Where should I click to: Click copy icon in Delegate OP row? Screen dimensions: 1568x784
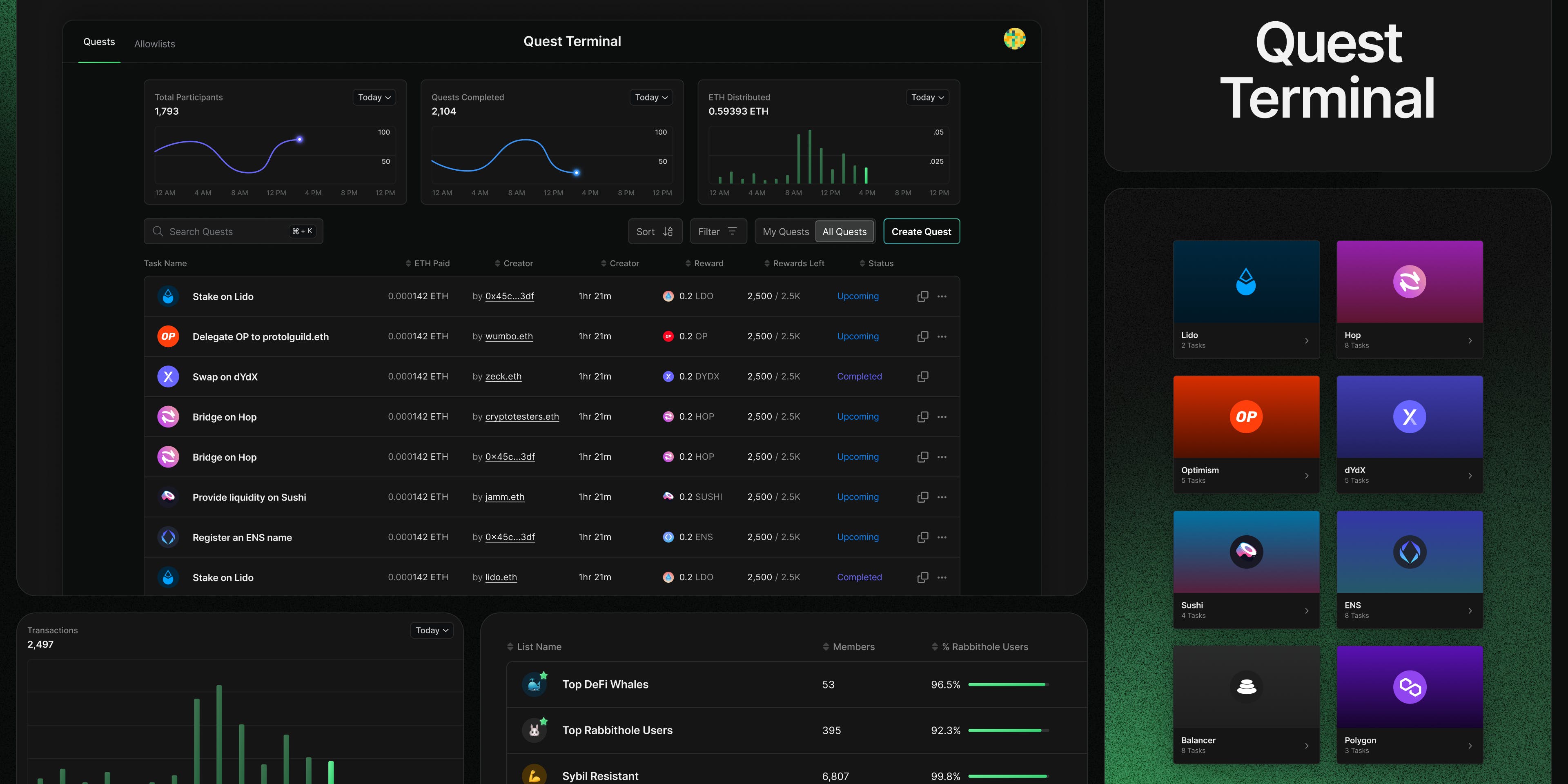coord(923,336)
